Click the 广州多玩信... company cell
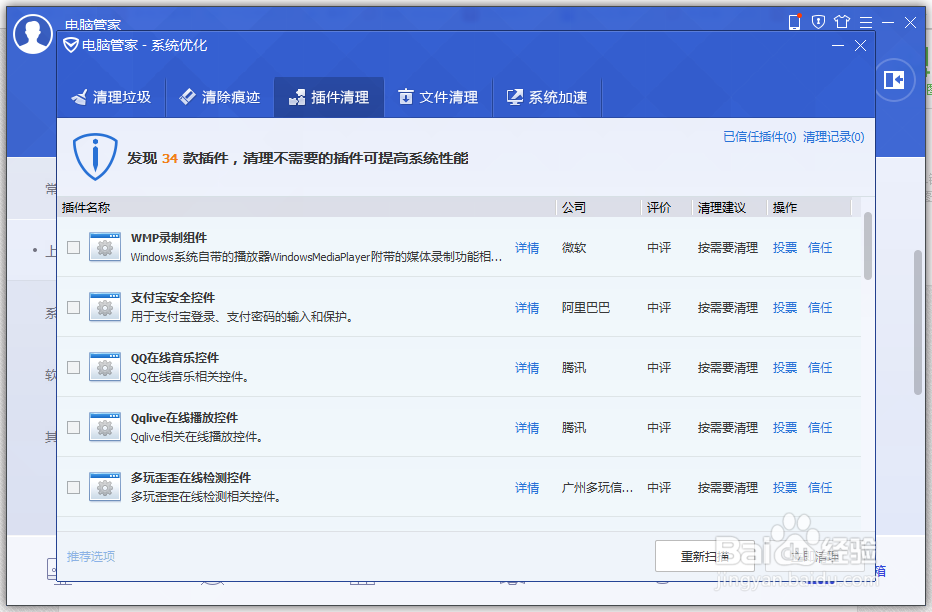Viewport: 932px width, 612px height. coord(597,487)
